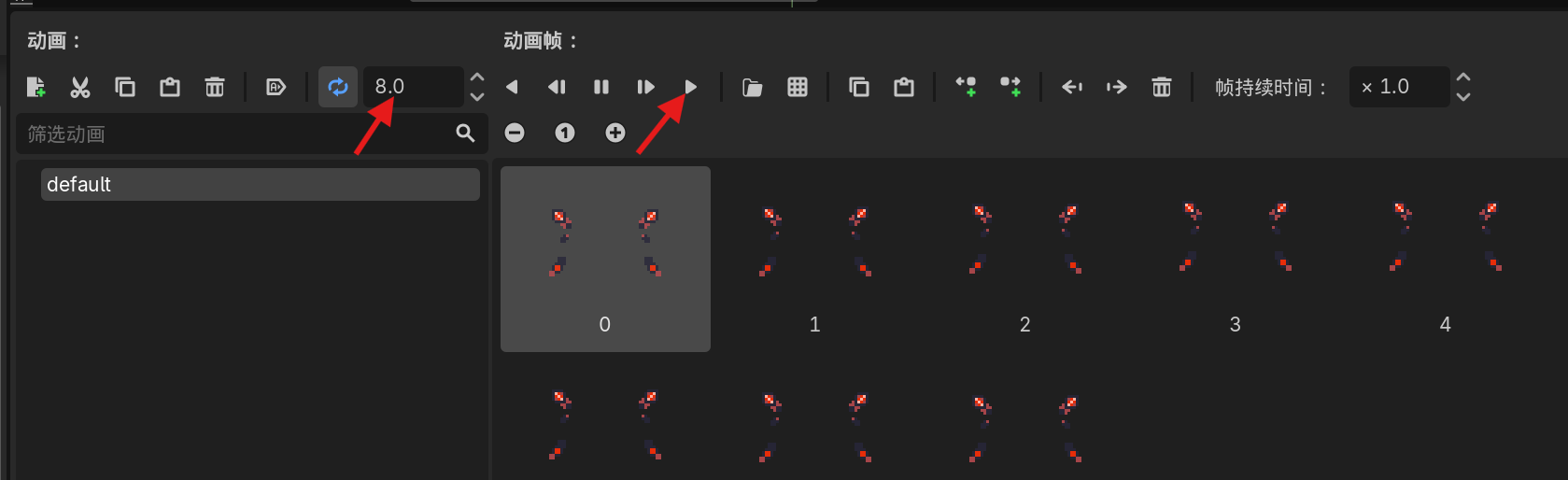Screen dimensions: 1568x480
Task: Move selected frame right
Action: click(1117, 87)
